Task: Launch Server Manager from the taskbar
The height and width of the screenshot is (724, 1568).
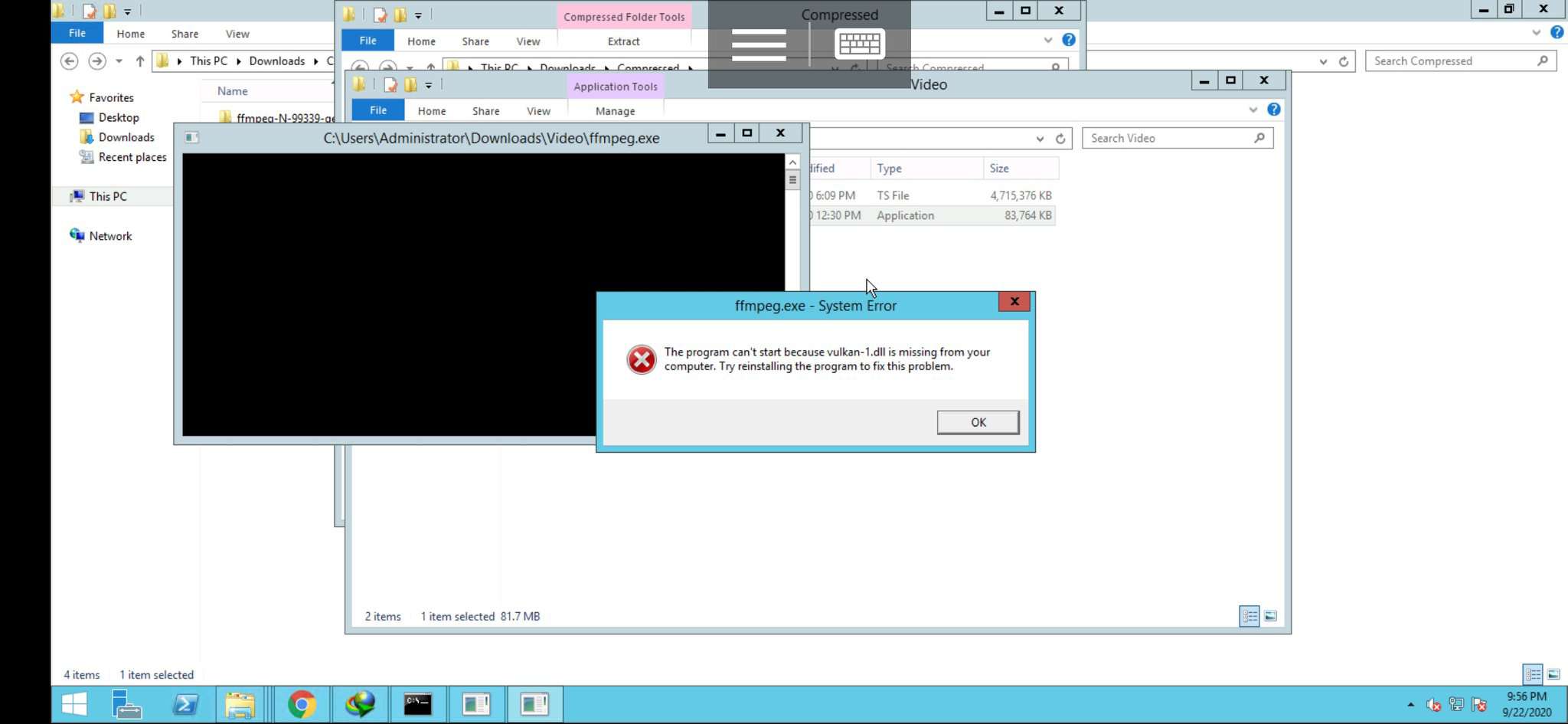Action: (126, 704)
